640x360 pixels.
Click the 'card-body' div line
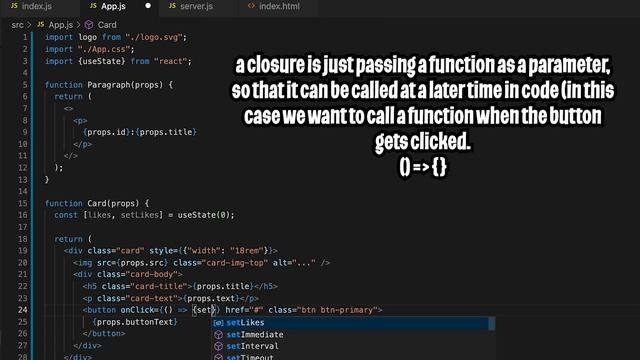coord(128,274)
